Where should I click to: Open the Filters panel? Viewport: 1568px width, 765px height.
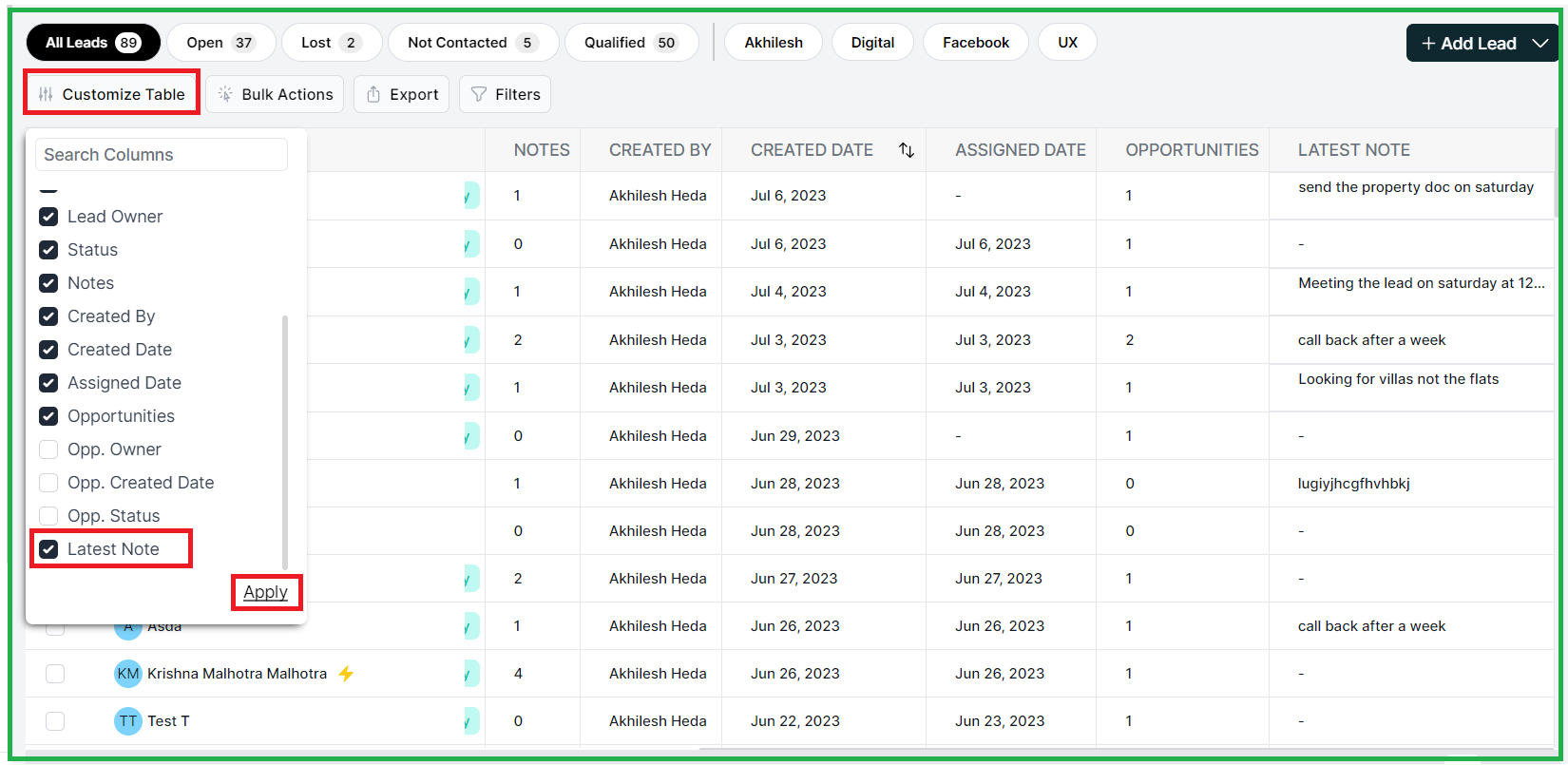[506, 94]
